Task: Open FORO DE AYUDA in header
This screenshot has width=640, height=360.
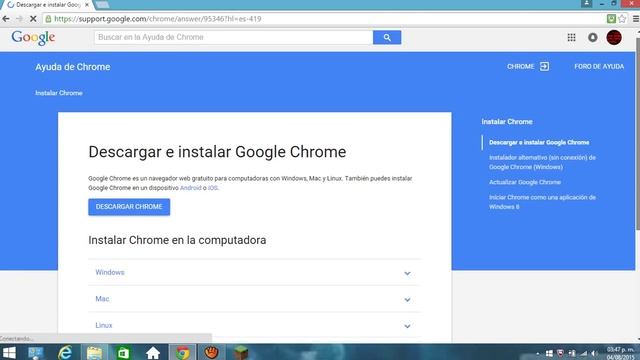Action: pyautogui.click(x=599, y=67)
